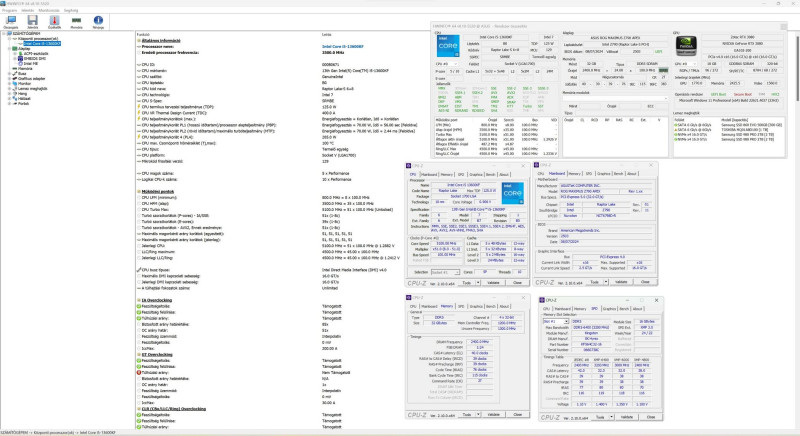Screen dimensions: 800x436
Task: Click the Intel Core badge in the CPU-Z CPU window
Action: click(512, 193)
